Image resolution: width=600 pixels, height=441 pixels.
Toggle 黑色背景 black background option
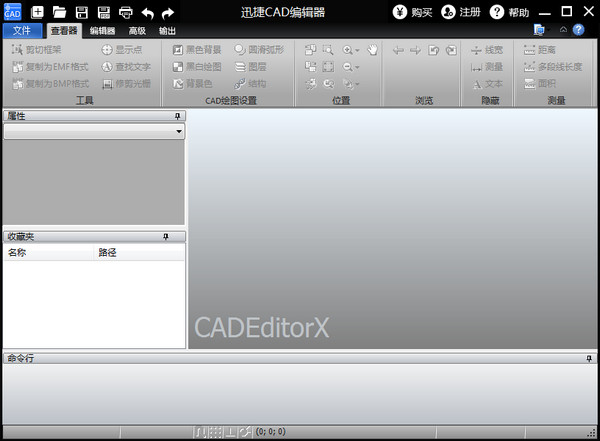(x=198, y=49)
